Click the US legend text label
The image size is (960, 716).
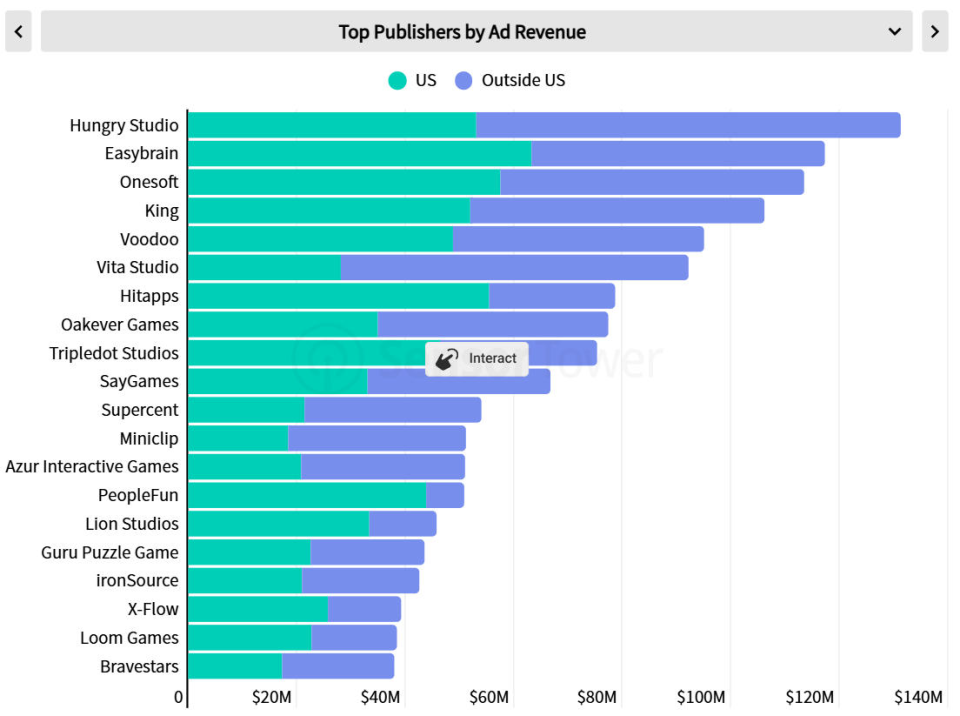click(426, 80)
